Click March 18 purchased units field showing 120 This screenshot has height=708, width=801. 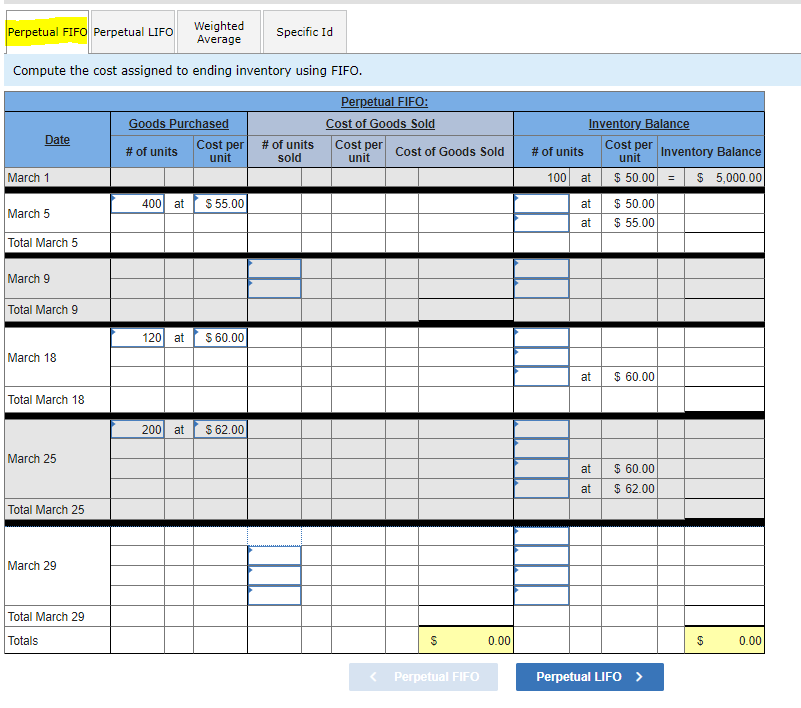pos(137,338)
